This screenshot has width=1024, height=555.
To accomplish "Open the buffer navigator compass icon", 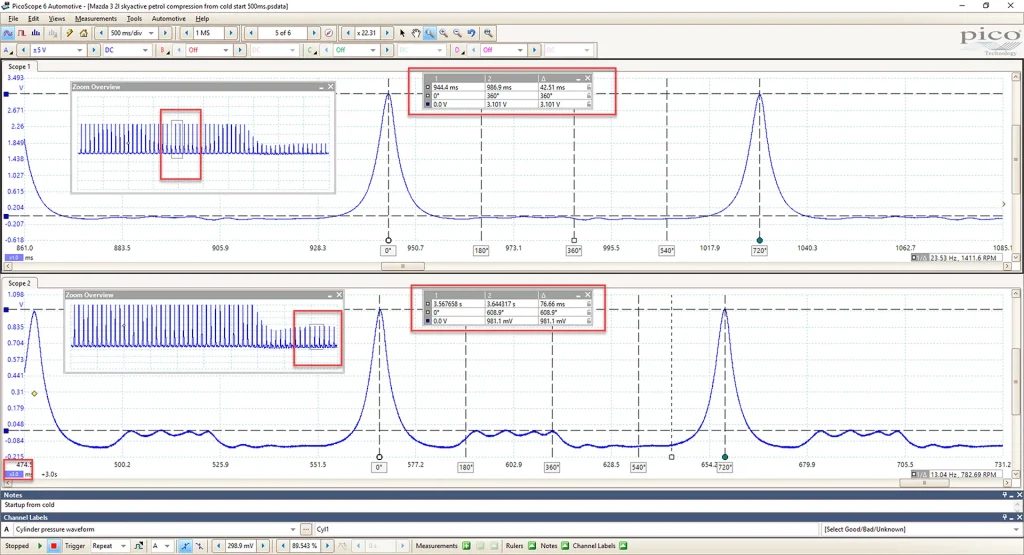I will pyautogui.click(x=329, y=33).
